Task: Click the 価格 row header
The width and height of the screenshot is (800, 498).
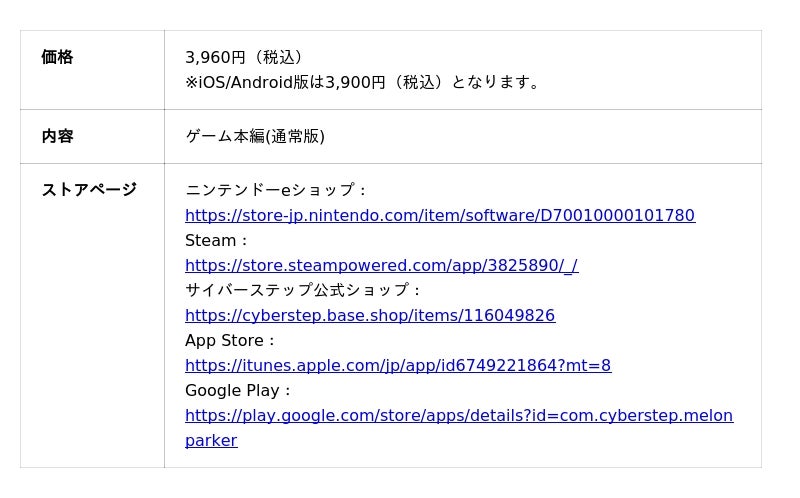Action: point(57,57)
